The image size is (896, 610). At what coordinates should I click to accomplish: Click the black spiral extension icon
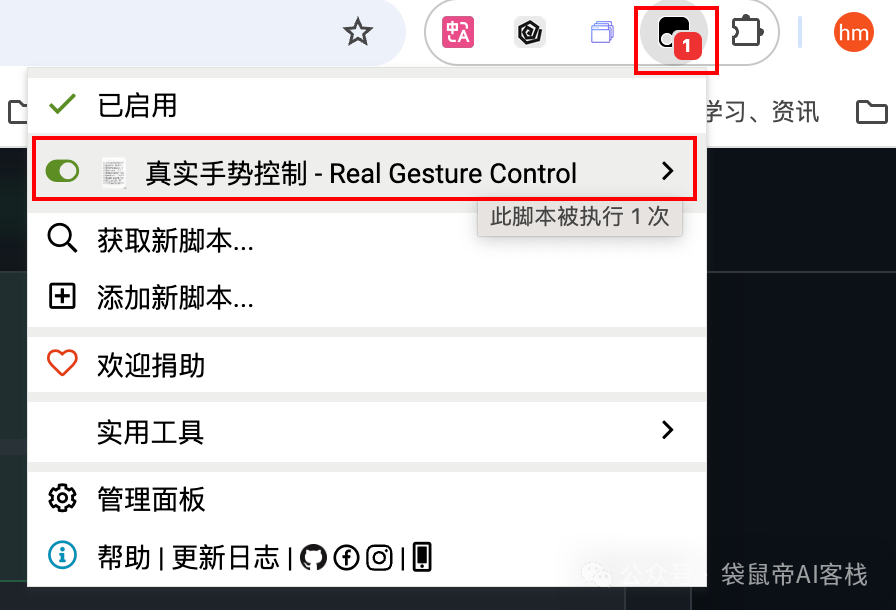coord(530,32)
